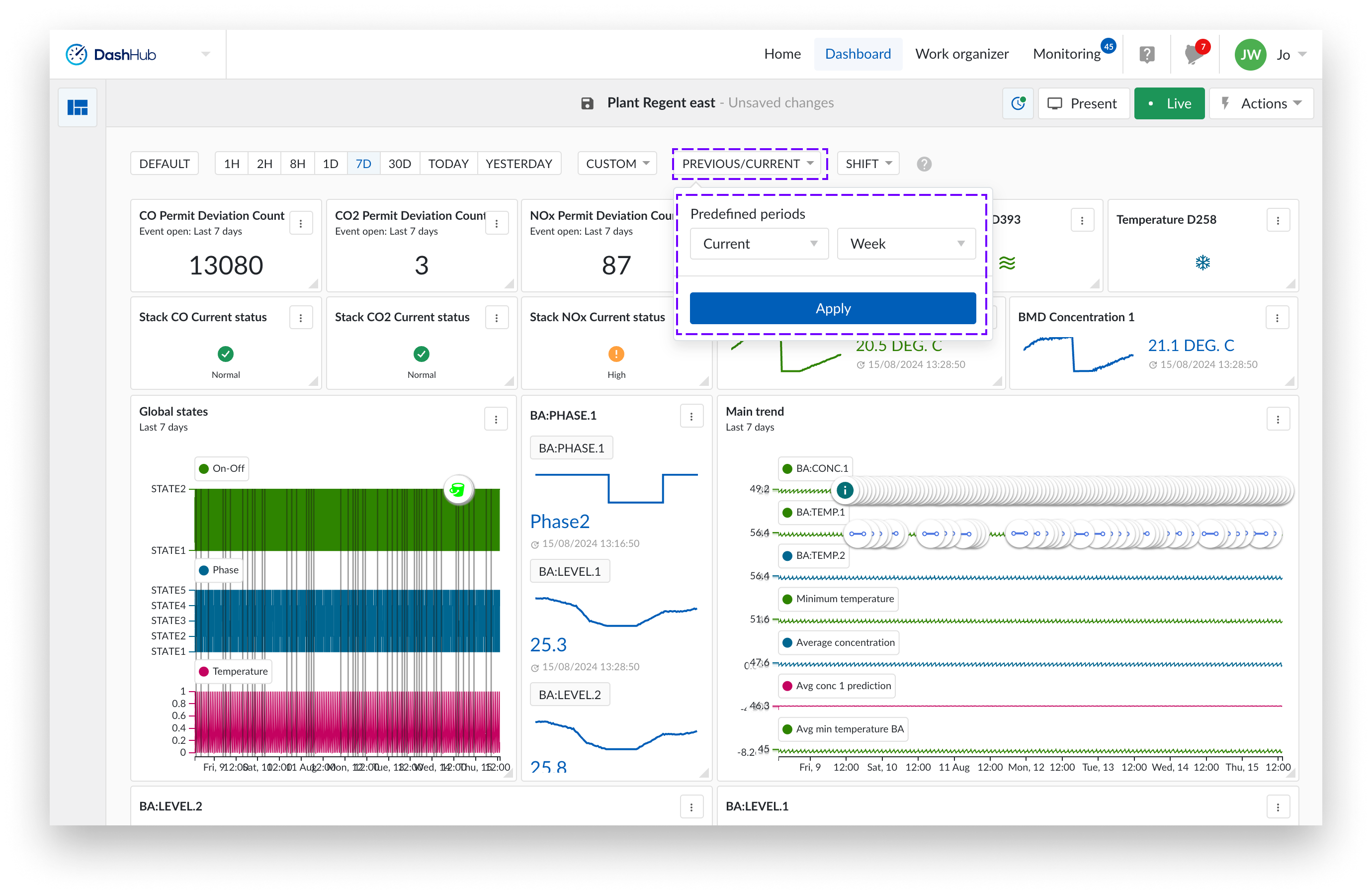Select the 30D time range
The width and height of the screenshot is (1372, 895).
click(x=400, y=165)
